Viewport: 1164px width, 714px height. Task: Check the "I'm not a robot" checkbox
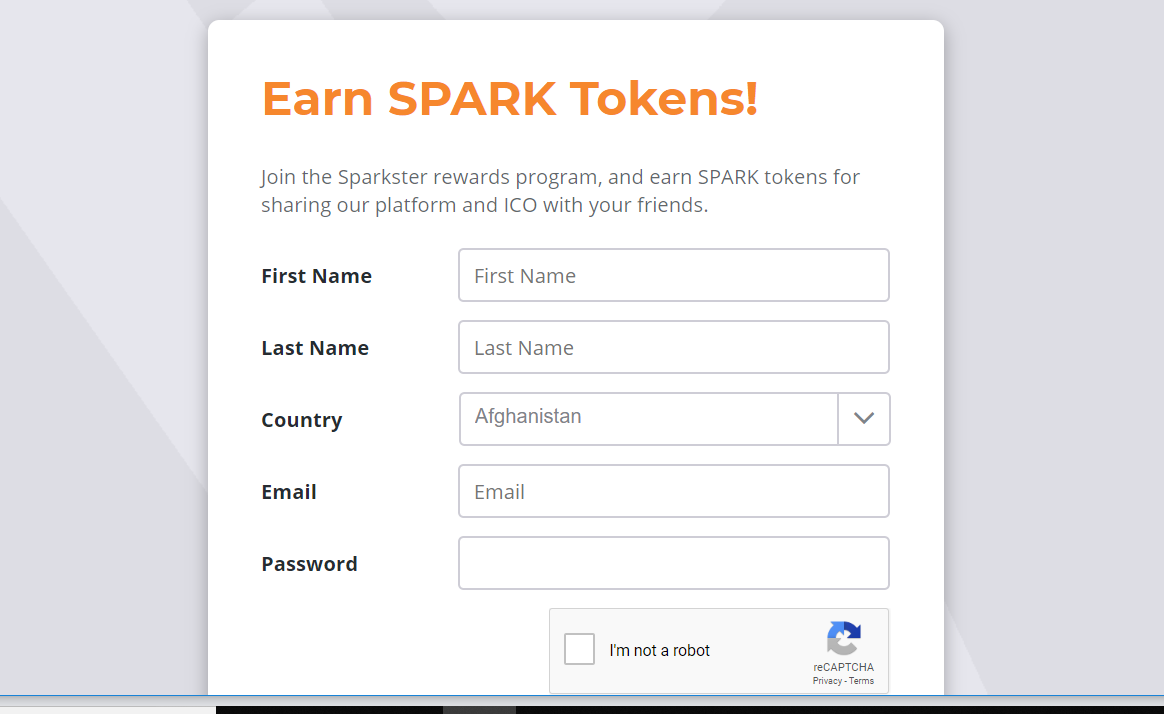click(x=580, y=650)
